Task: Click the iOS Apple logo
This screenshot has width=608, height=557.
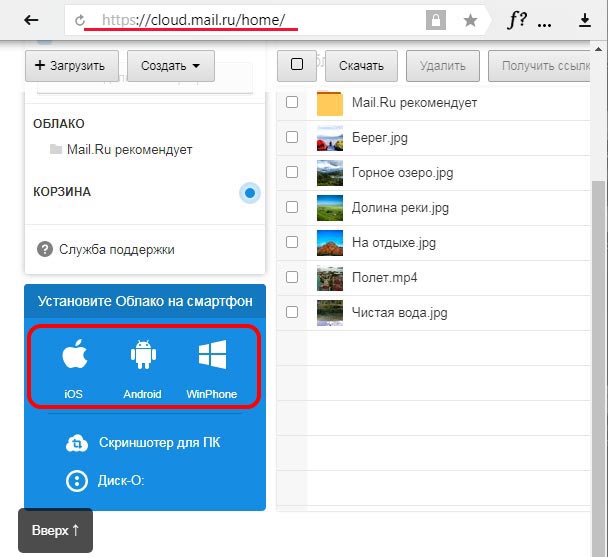Action: point(75,354)
